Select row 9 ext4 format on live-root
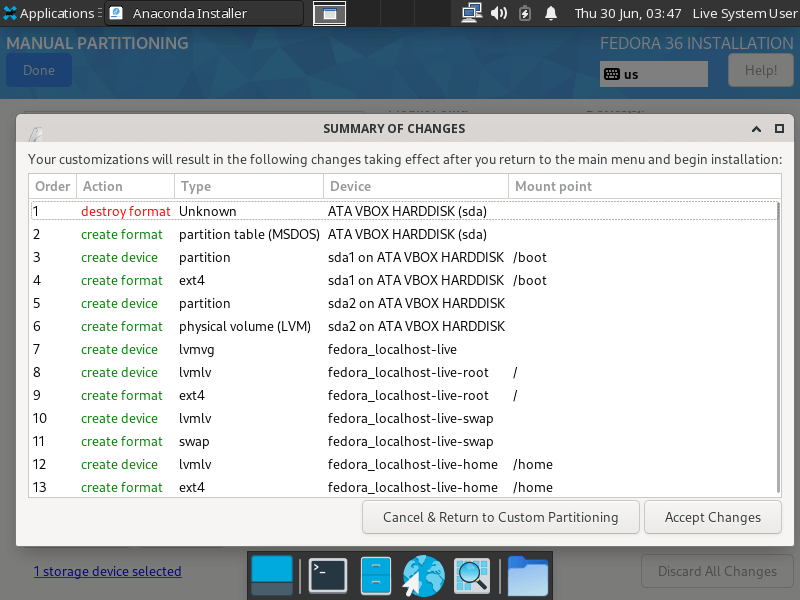Viewport: 800px width, 600px height. point(404,395)
